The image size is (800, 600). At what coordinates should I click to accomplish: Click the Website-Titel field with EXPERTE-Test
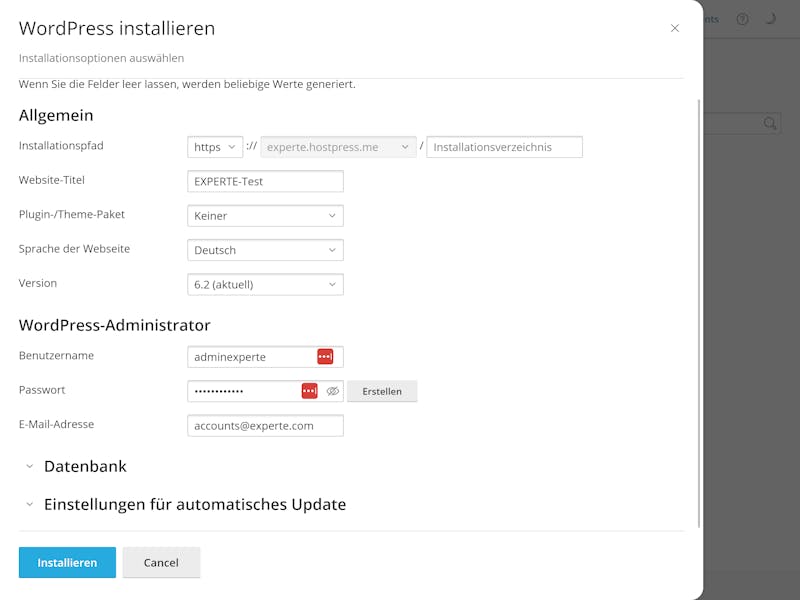coord(265,181)
